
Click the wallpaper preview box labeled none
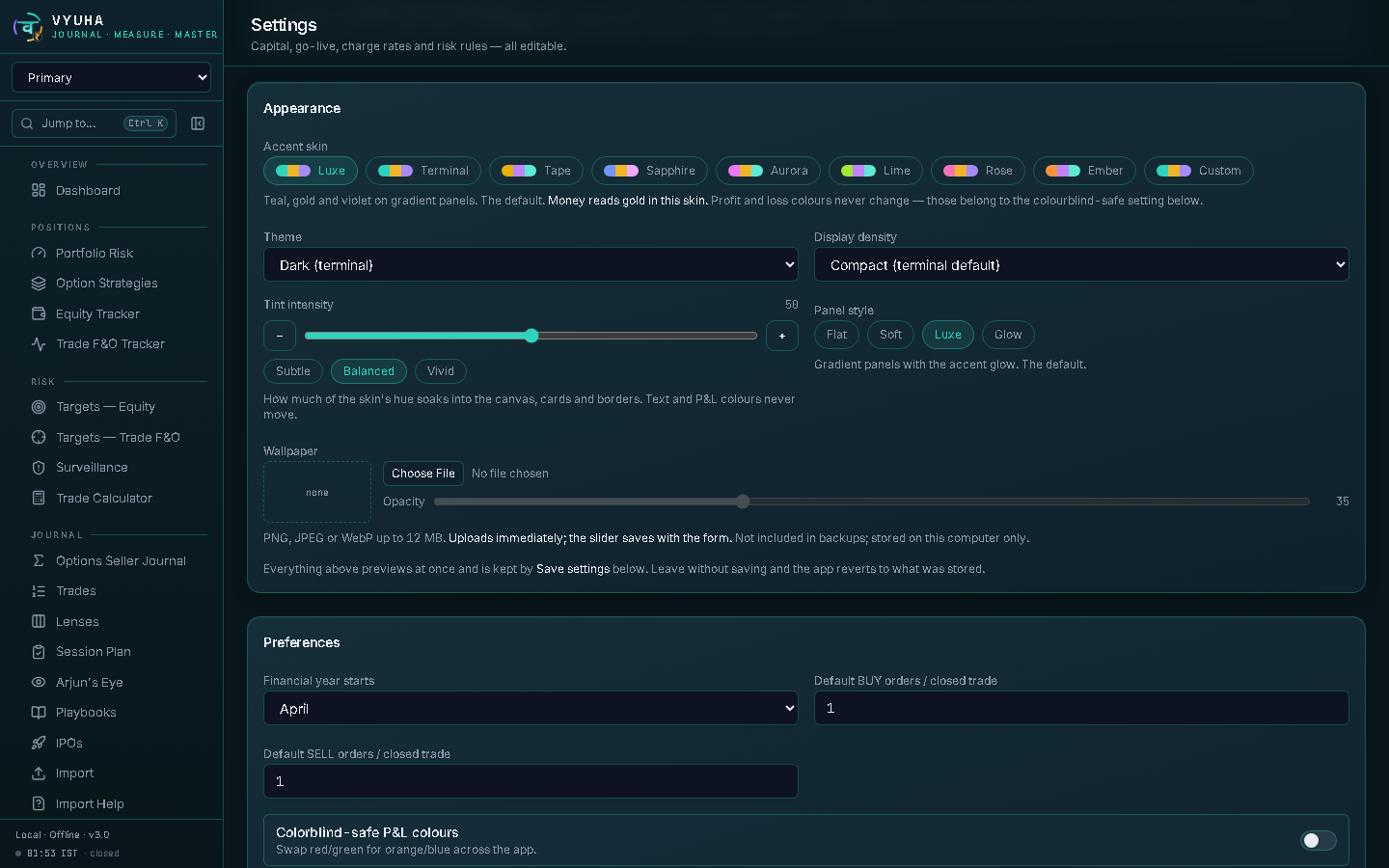(317, 492)
